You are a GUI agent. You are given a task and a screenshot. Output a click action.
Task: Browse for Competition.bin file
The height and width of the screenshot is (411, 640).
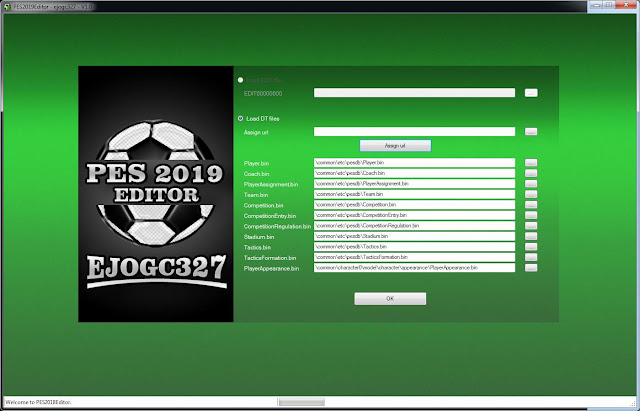point(531,205)
